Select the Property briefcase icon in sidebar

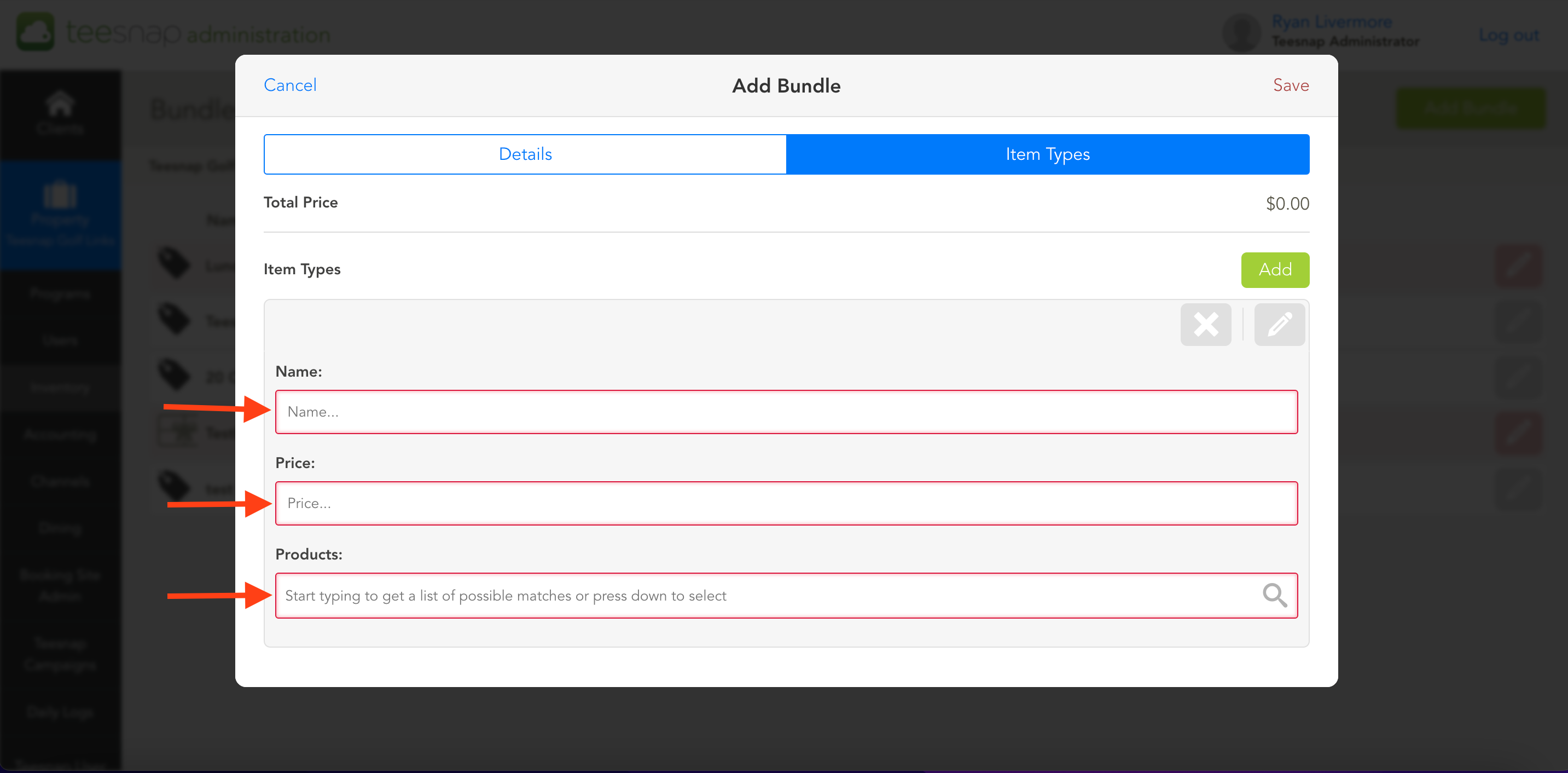pyautogui.click(x=60, y=196)
